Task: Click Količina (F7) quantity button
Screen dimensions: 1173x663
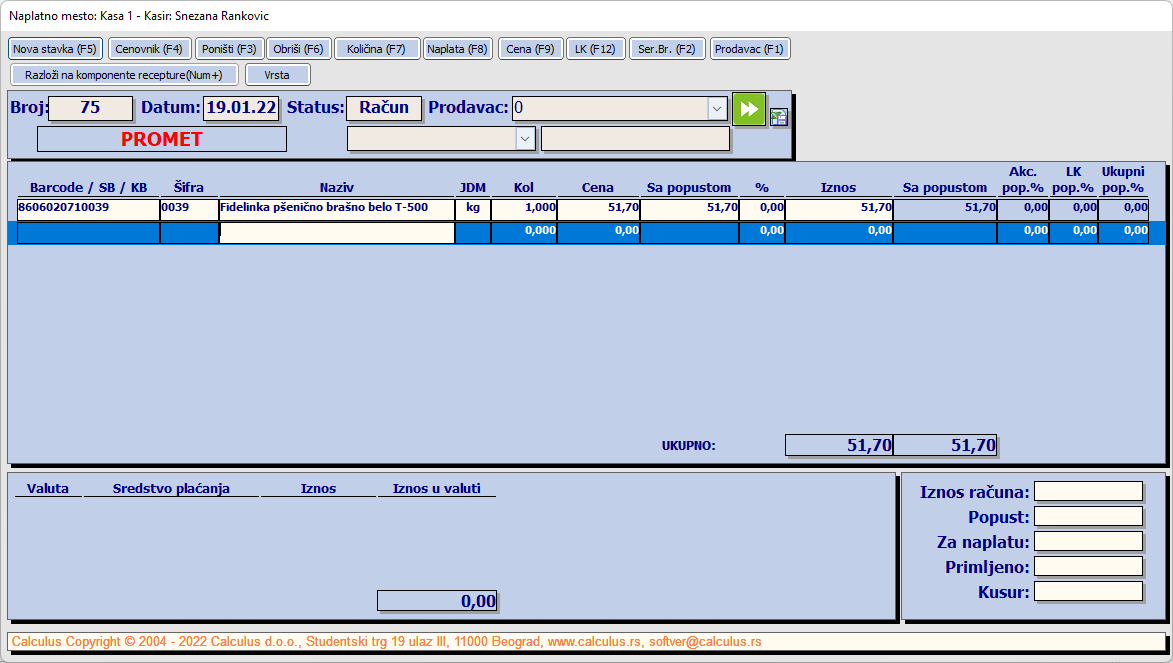Action: coord(376,49)
